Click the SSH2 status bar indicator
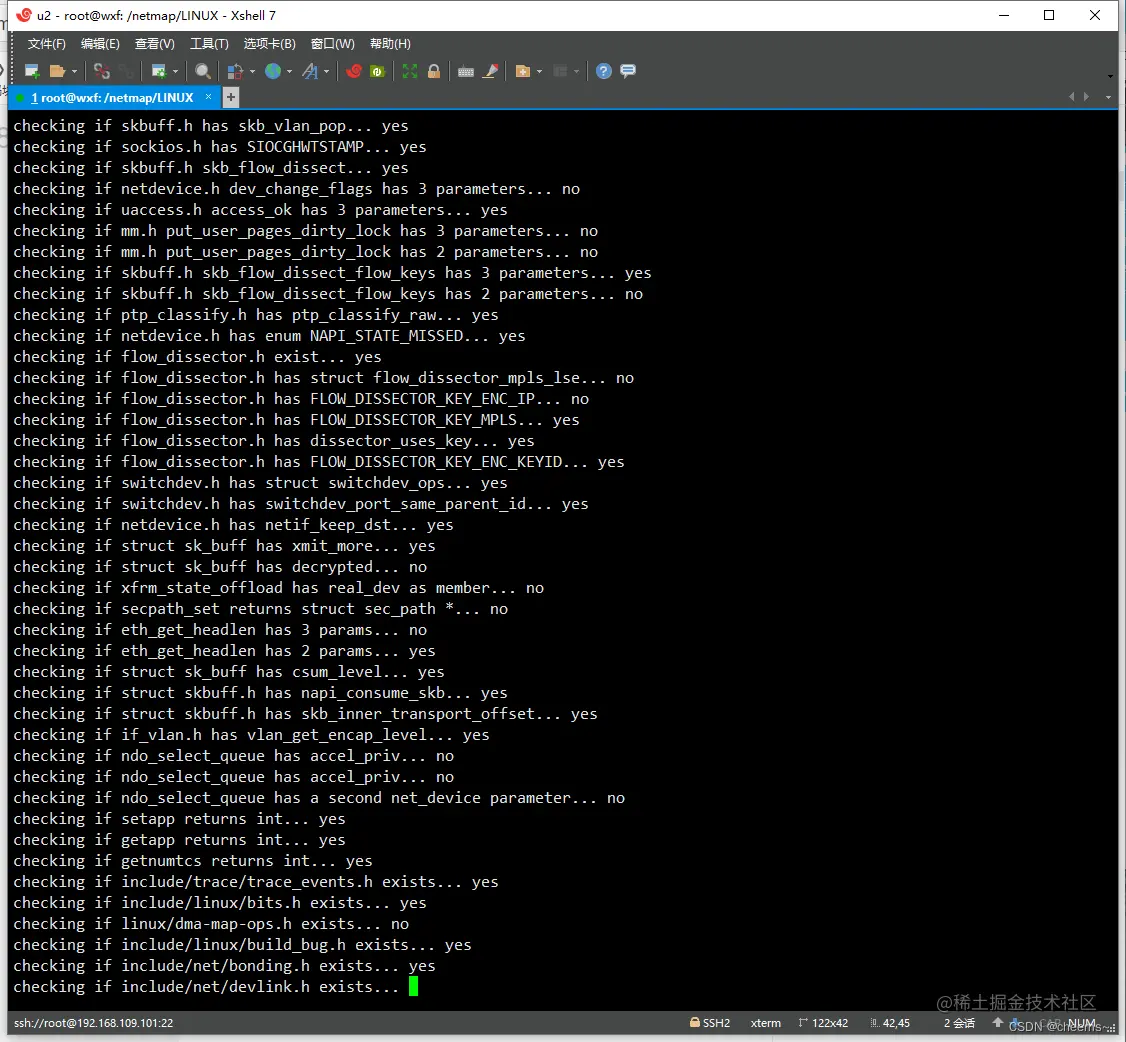1126x1042 pixels. [709, 1023]
